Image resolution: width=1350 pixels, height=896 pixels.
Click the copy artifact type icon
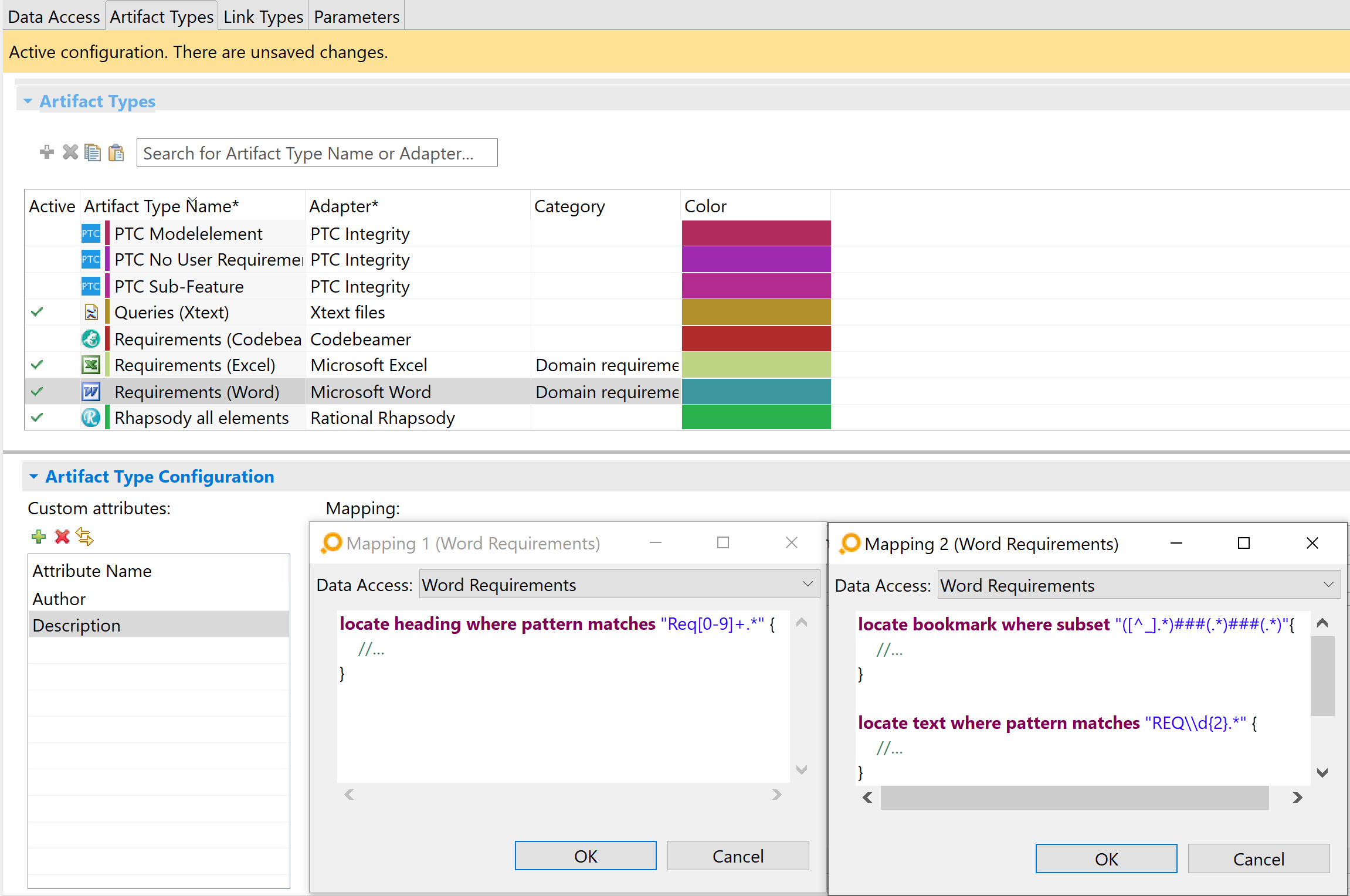click(x=93, y=152)
